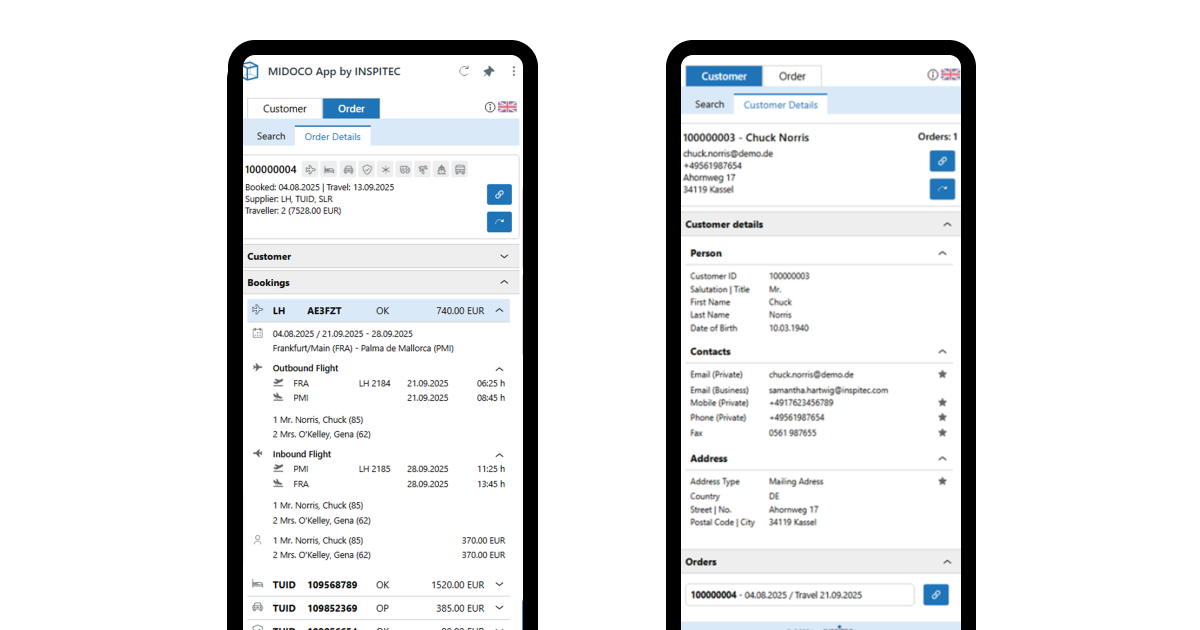Click blue link button beside Chuck Norris header
Image resolution: width=1200 pixels, height=630 pixels.
942,161
